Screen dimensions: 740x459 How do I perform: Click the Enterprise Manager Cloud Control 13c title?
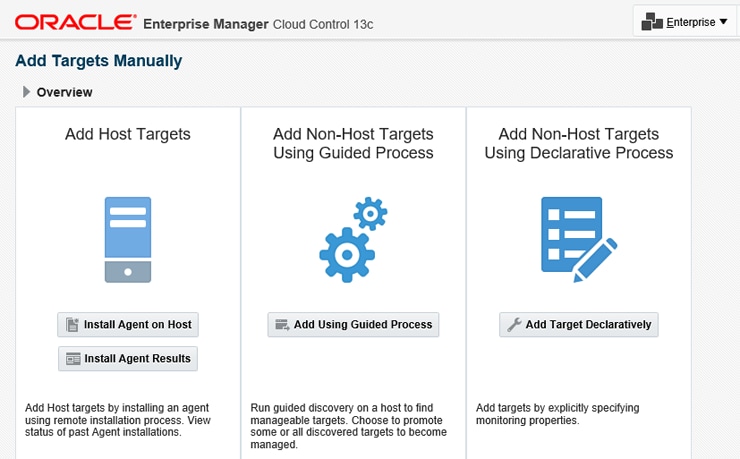260,22
